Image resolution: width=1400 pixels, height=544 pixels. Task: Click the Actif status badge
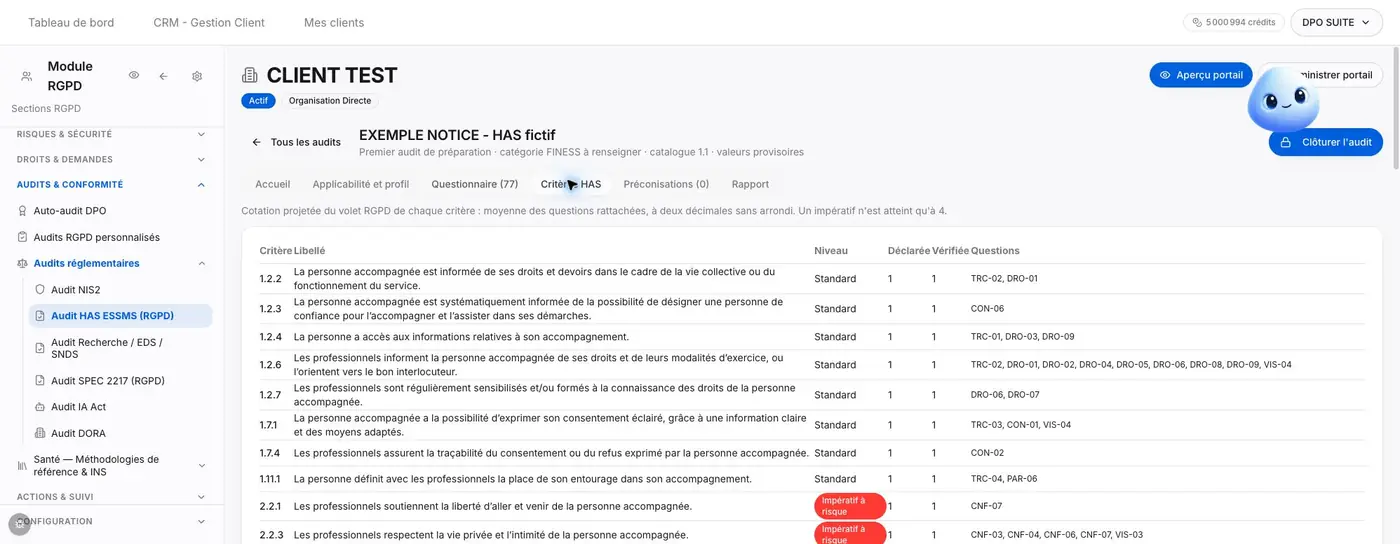[258, 101]
